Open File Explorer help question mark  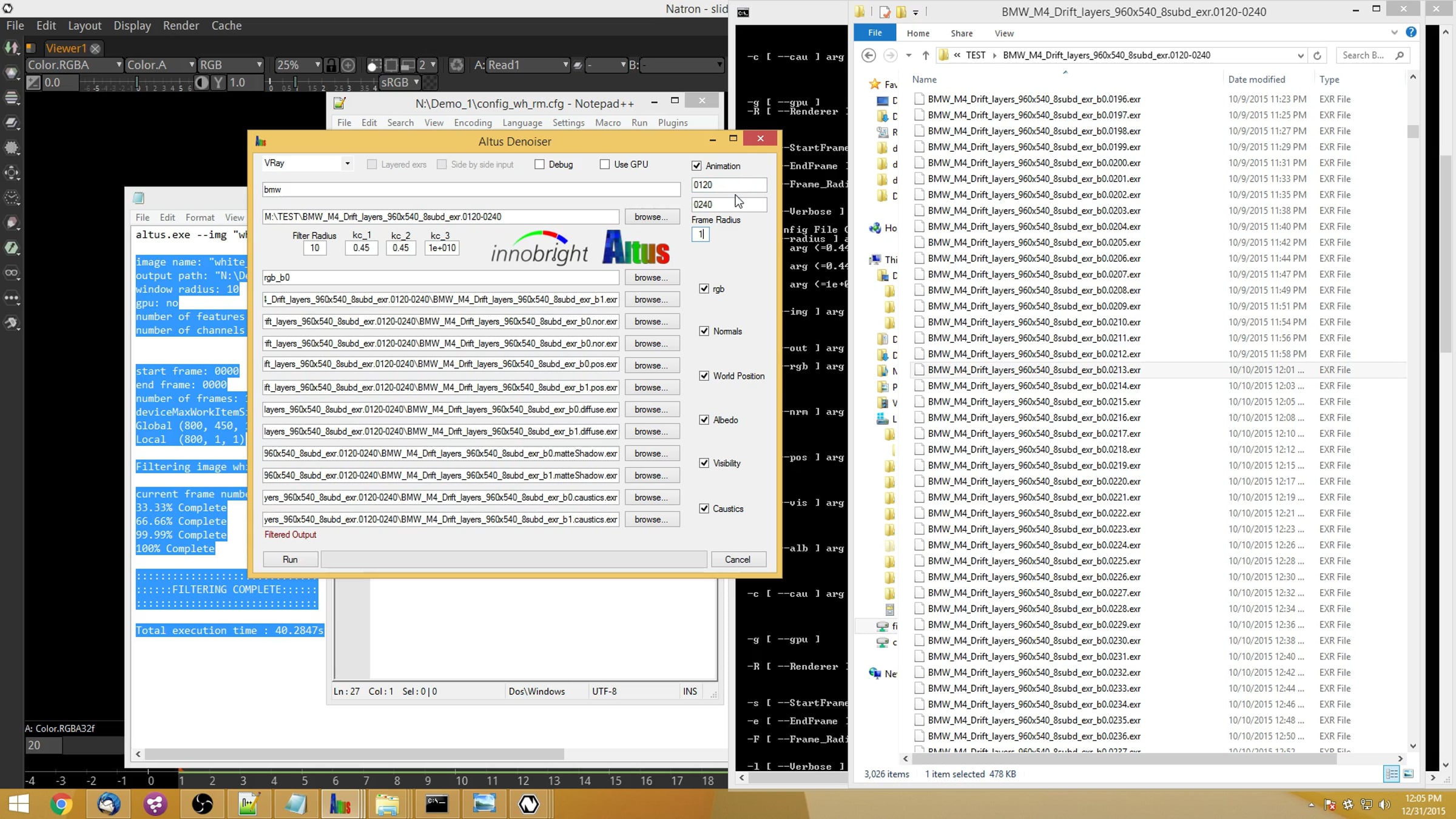click(1411, 32)
